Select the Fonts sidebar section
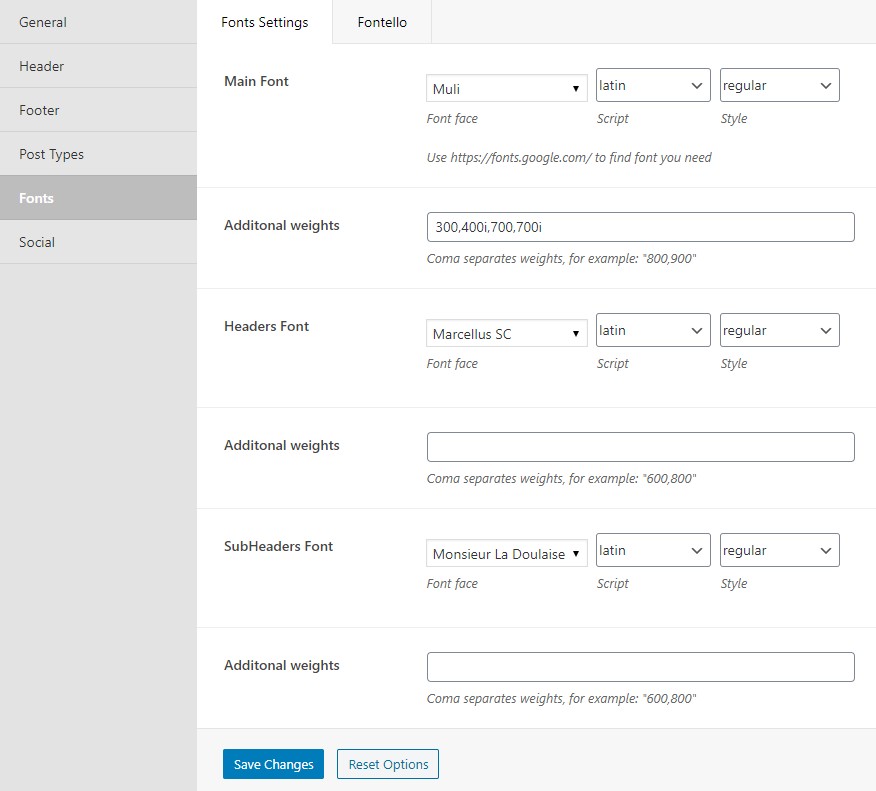The width and height of the screenshot is (876, 791). (98, 198)
